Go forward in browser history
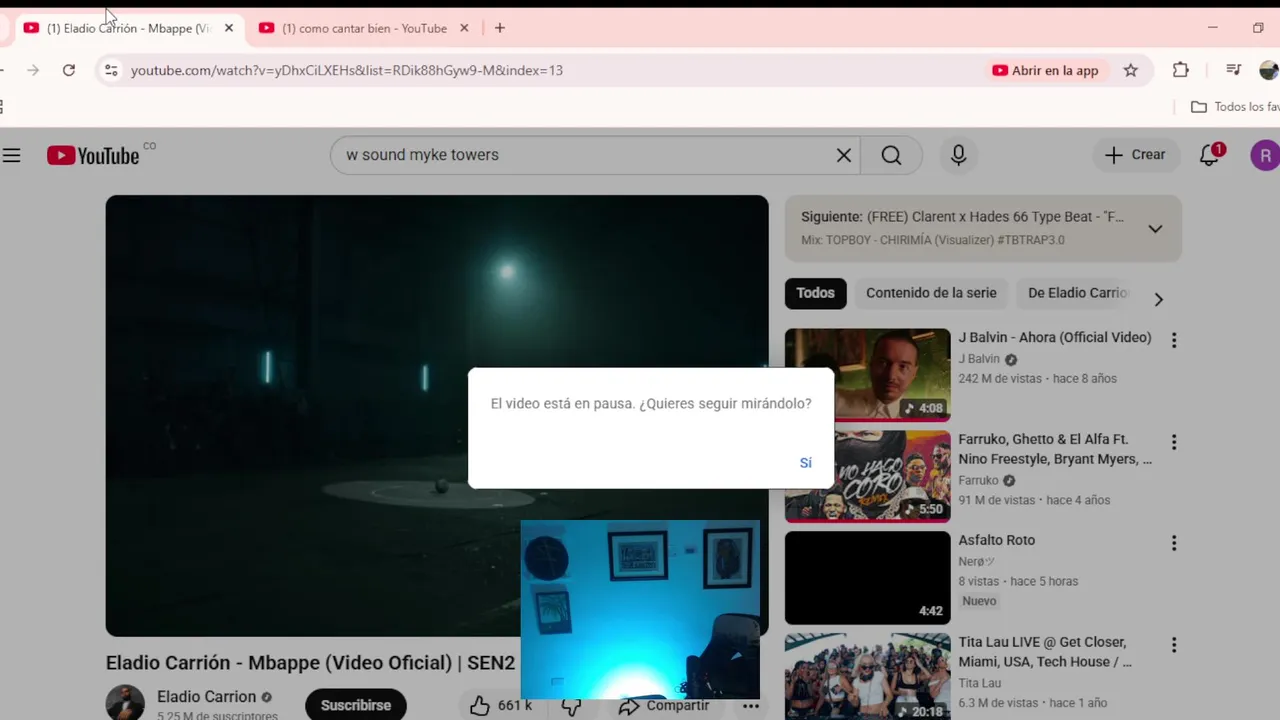1280x720 pixels. 33,70
